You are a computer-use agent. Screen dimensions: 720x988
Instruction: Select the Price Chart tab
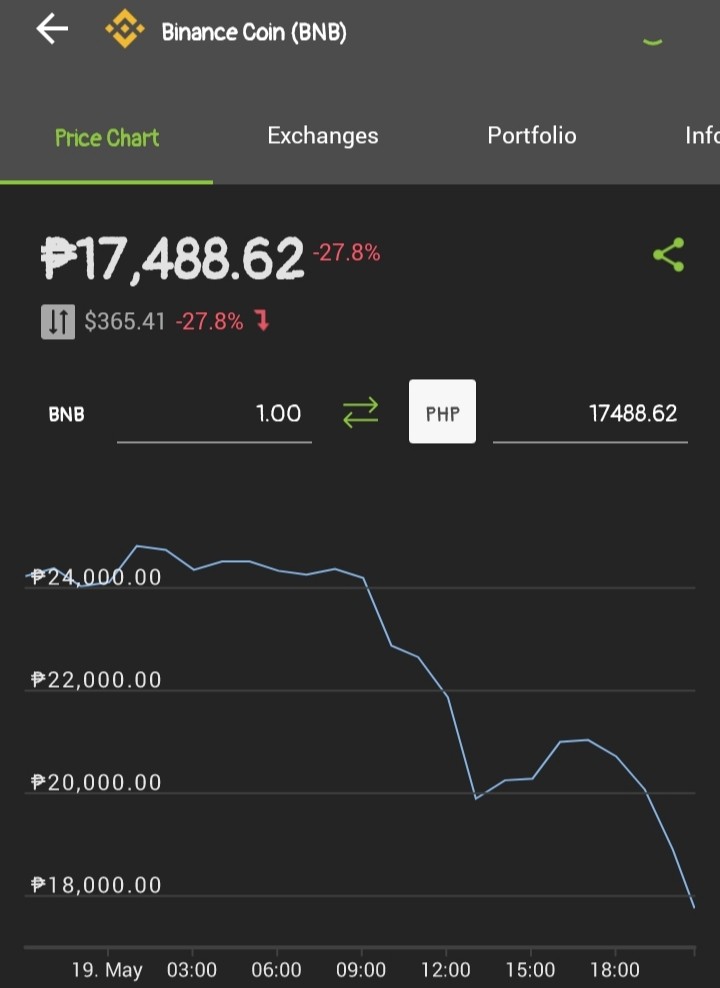coord(106,137)
